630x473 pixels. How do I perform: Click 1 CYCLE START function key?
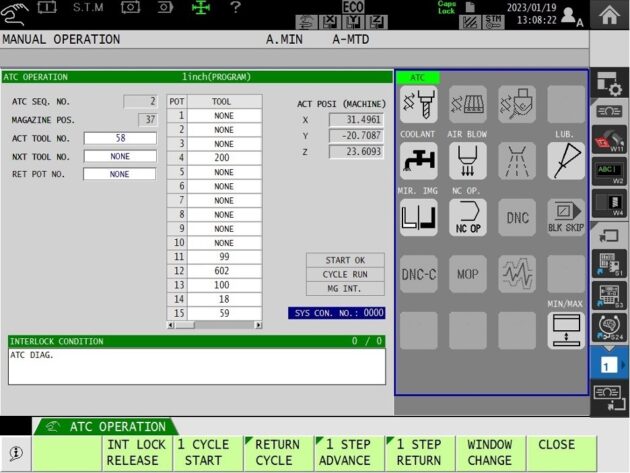pos(208,453)
